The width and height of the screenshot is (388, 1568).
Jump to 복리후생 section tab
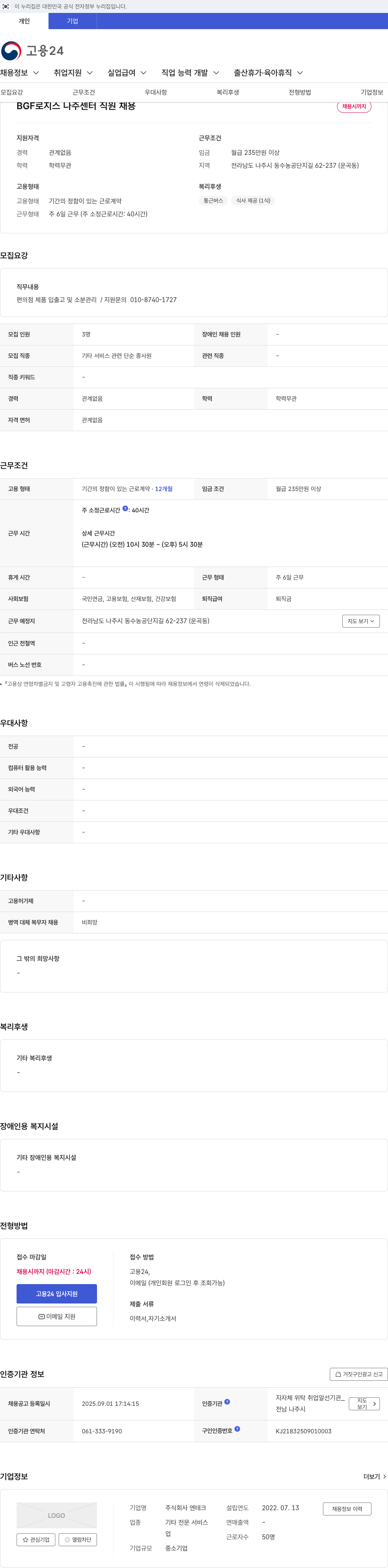[x=228, y=93]
